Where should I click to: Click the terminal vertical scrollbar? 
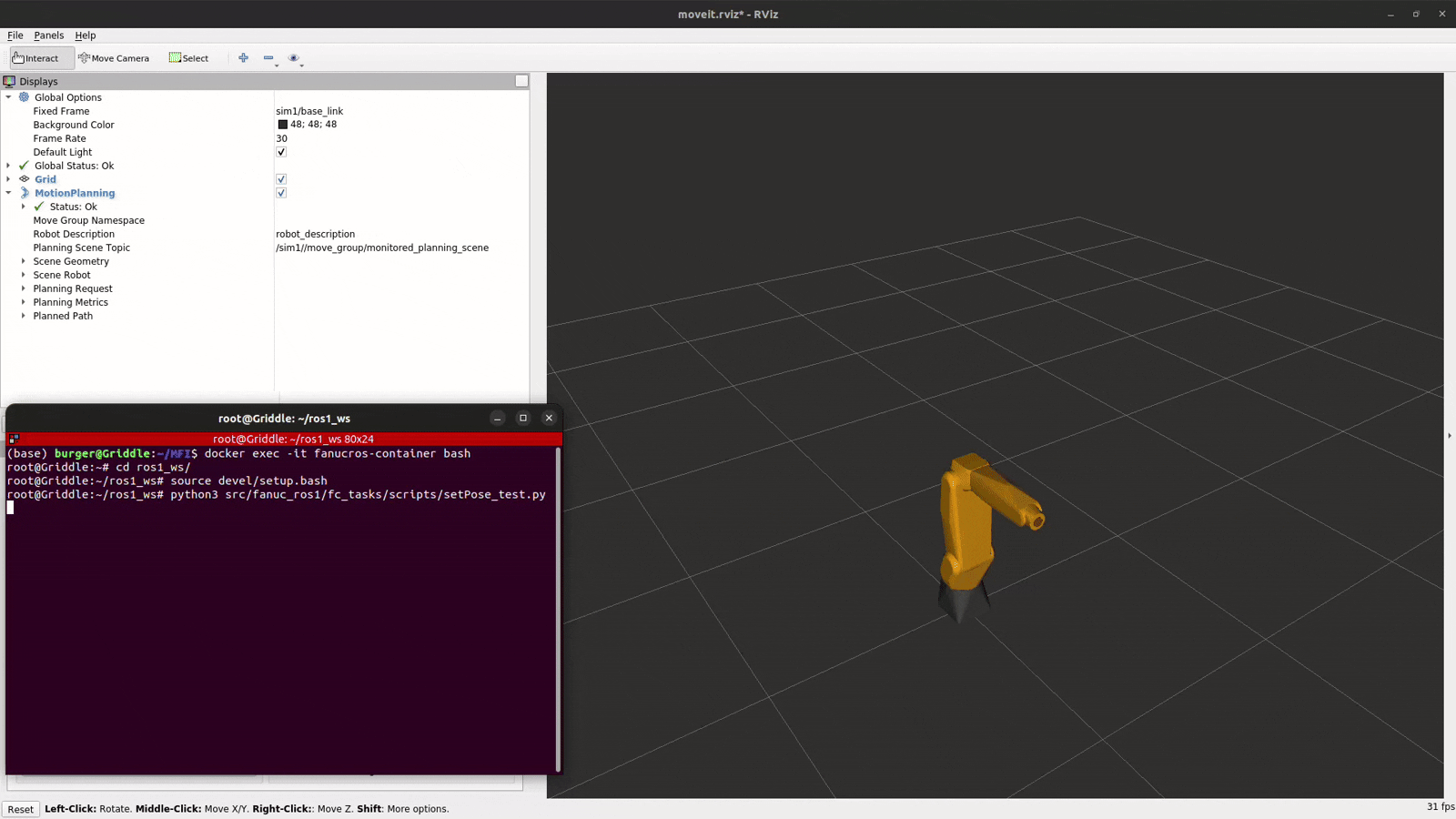pyautogui.click(x=558, y=610)
